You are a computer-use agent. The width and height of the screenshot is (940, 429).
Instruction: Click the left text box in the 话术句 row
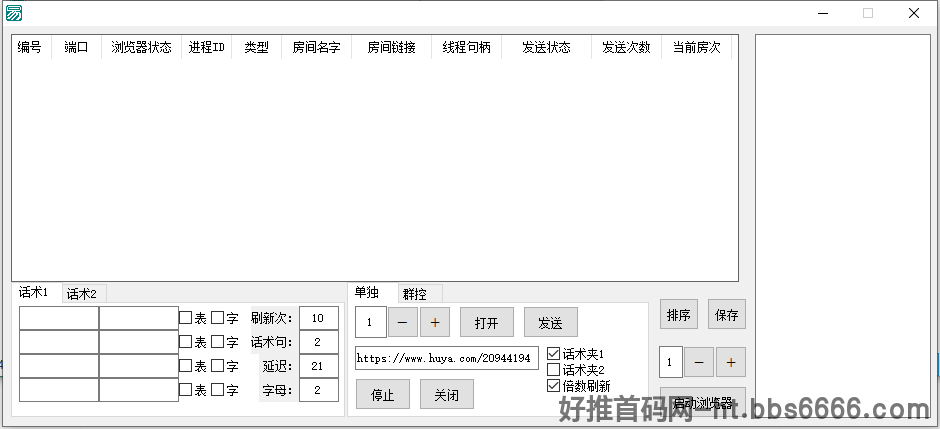(59, 342)
